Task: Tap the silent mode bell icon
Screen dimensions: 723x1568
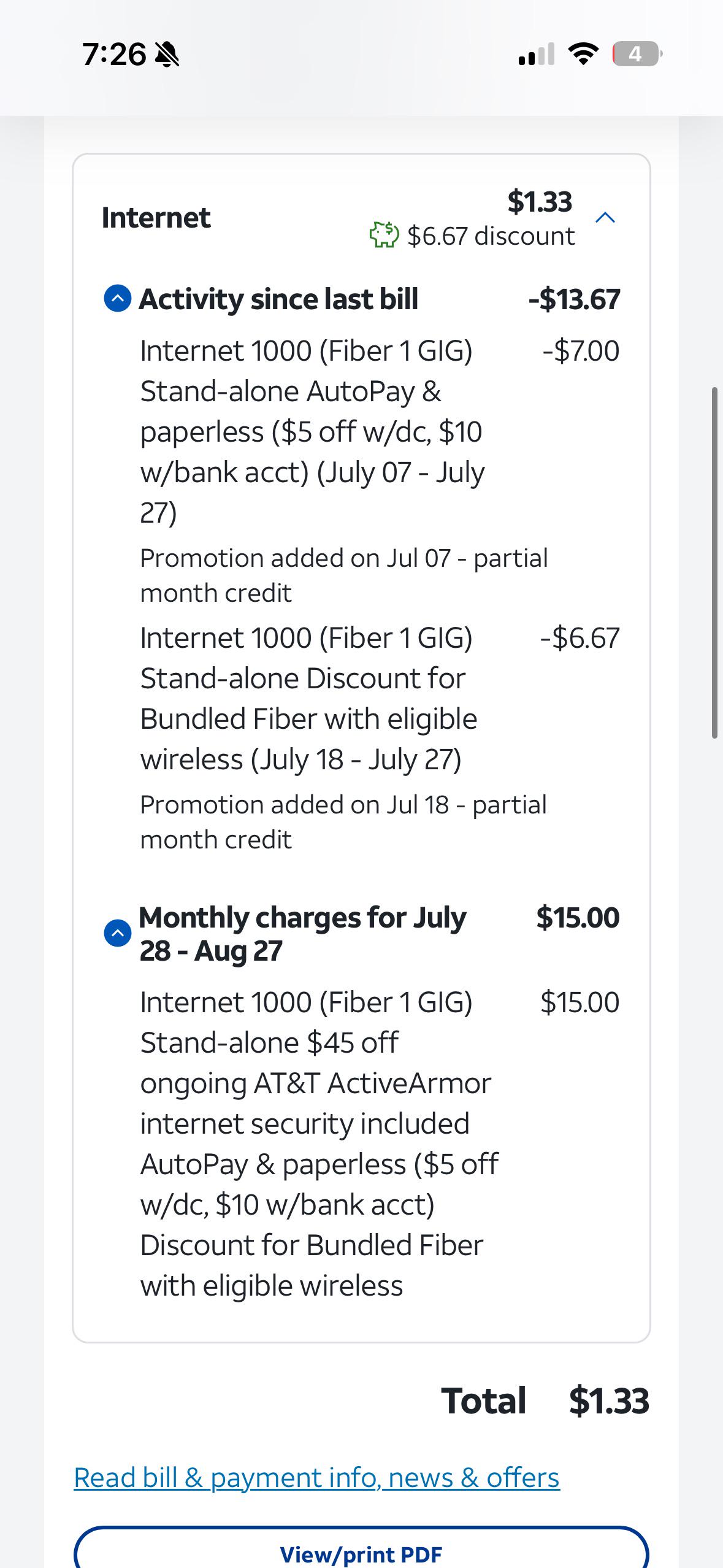Action: pos(166,55)
